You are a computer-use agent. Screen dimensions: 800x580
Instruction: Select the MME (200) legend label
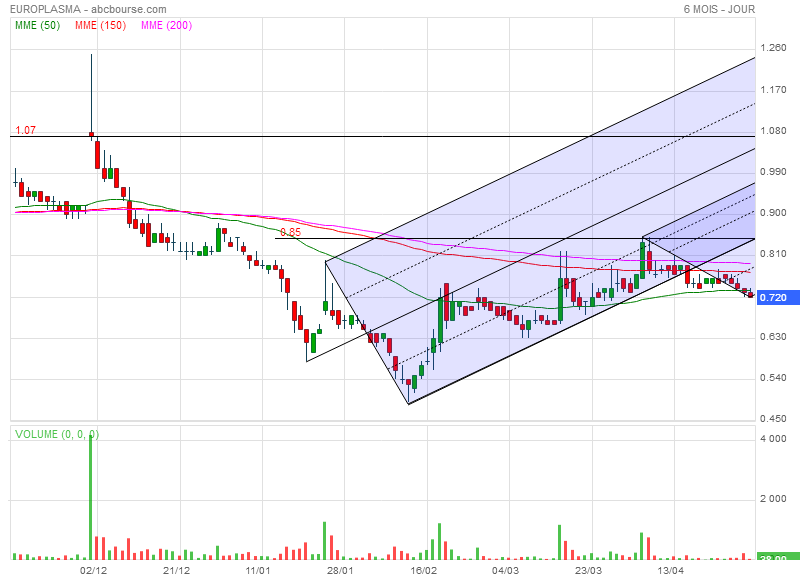point(166,26)
